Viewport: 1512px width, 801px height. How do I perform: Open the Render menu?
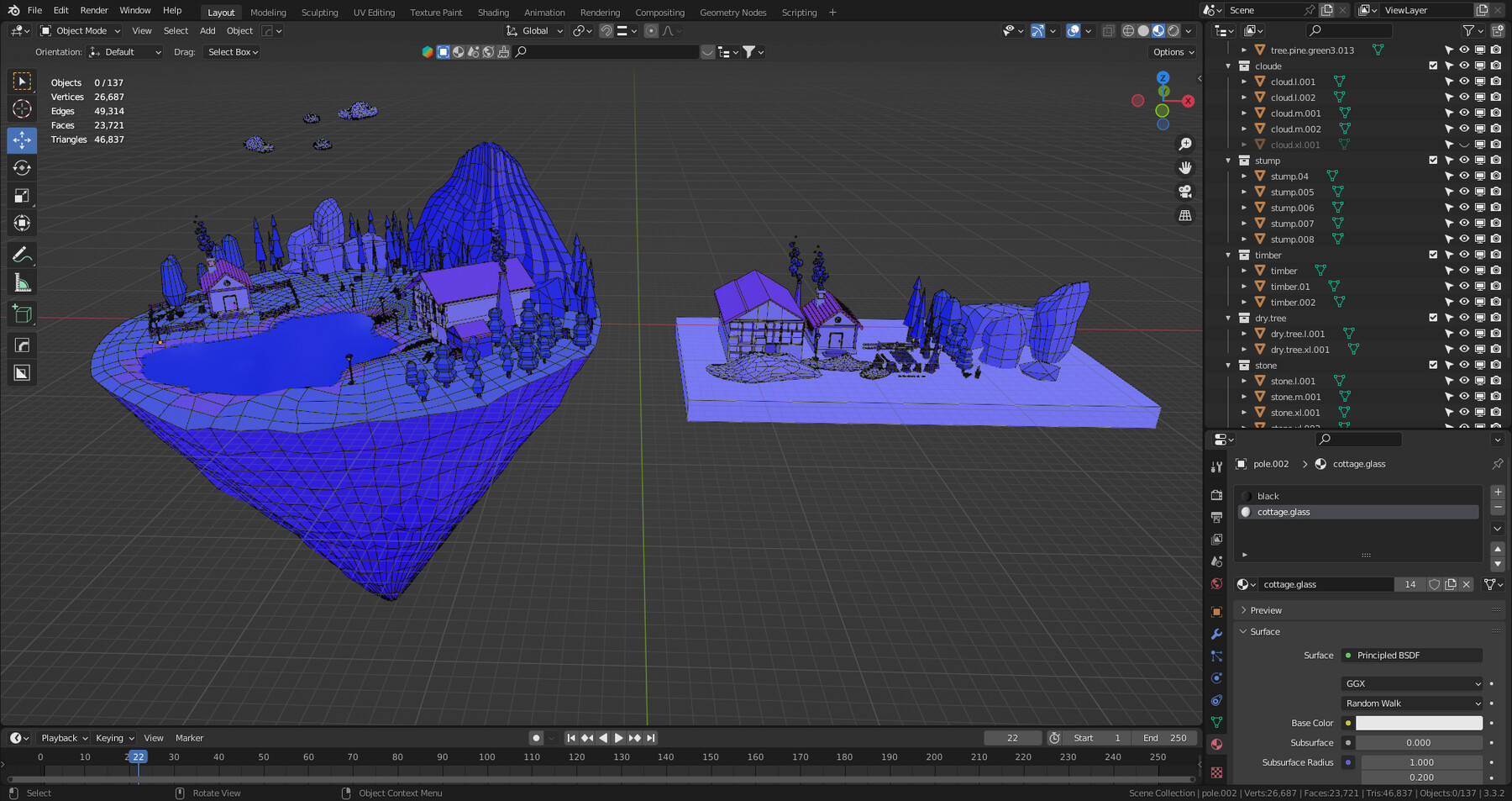click(94, 11)
